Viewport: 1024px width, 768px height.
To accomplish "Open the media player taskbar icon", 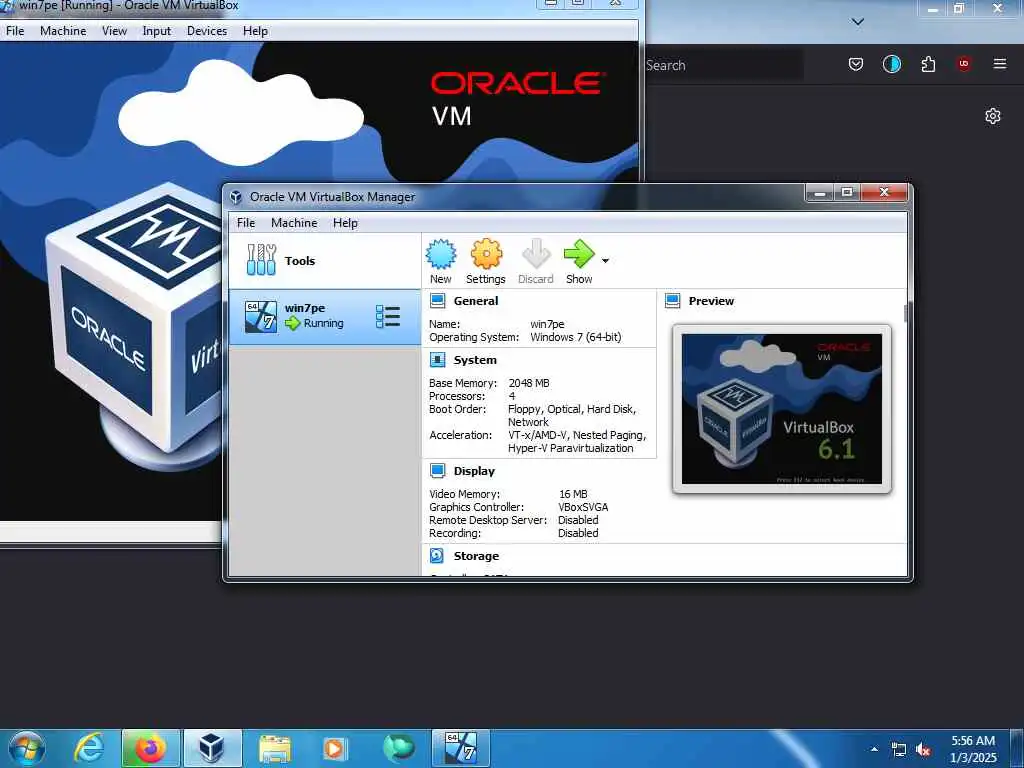I will pyautogui.click(x=334, y=748).
